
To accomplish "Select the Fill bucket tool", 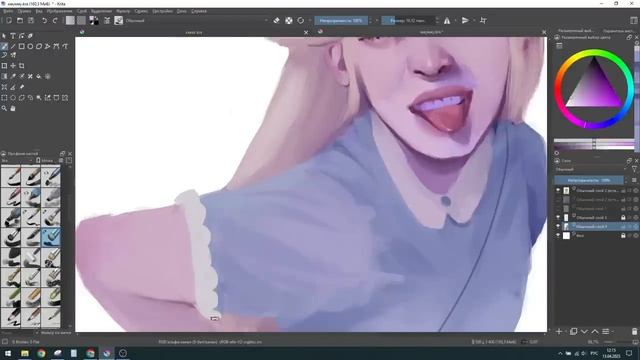I will (x=39, y=76).
